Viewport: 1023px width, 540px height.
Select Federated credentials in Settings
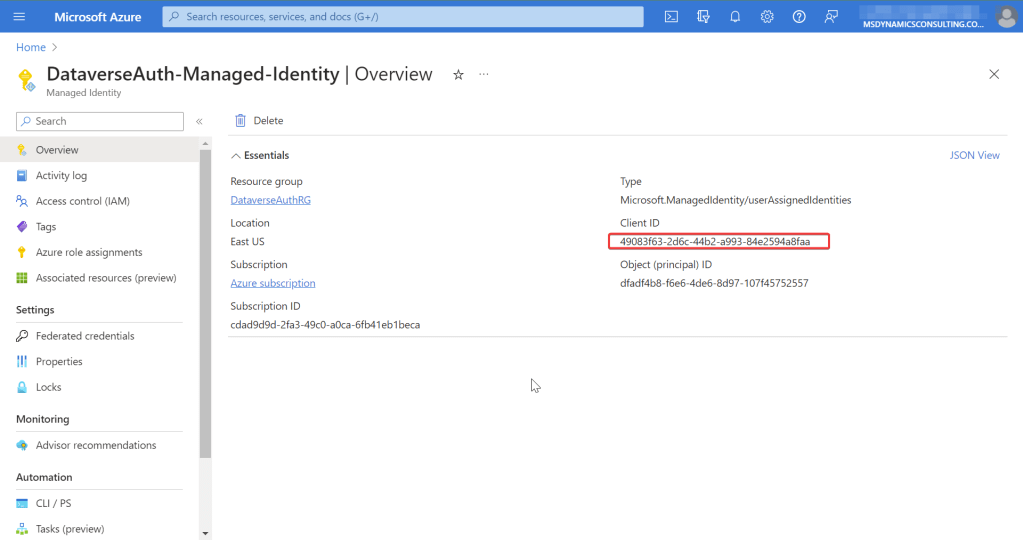click(85, 336)
